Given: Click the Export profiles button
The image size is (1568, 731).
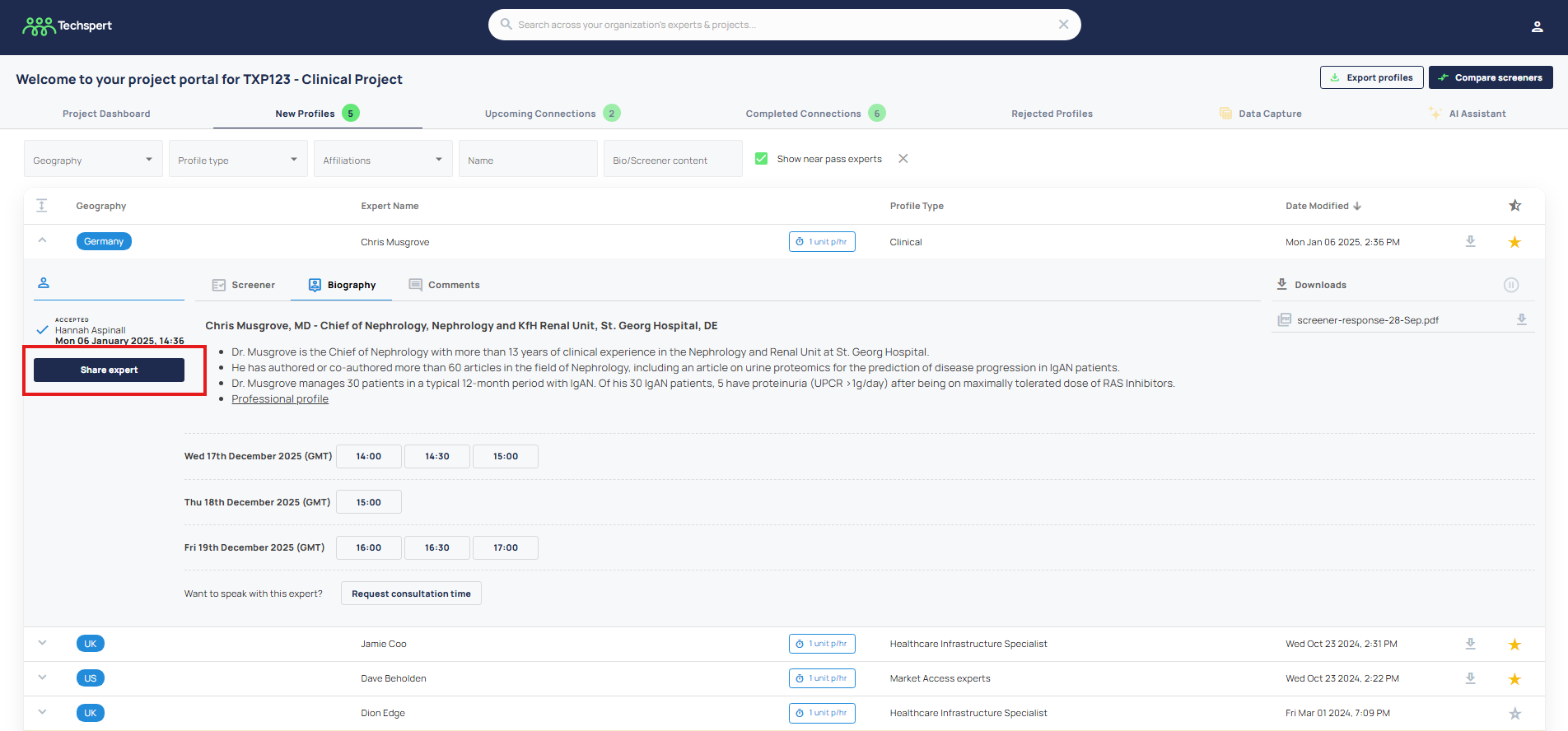Looking at the screenshot, I should coord(1372,77).
